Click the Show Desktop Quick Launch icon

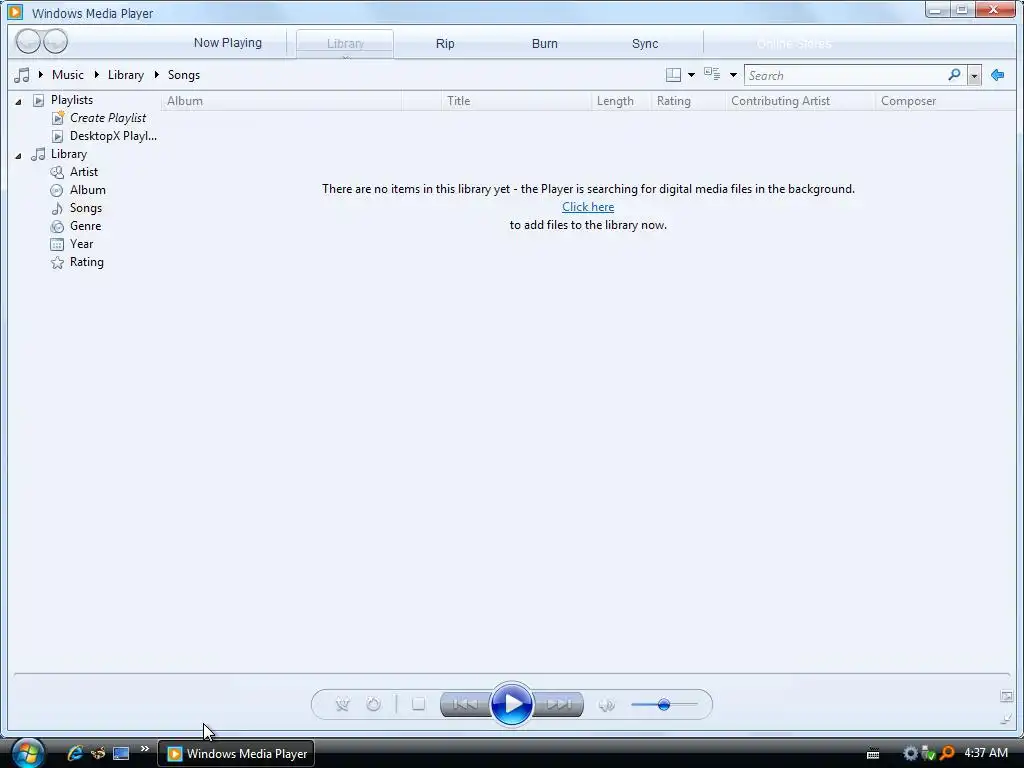point(121,754)
